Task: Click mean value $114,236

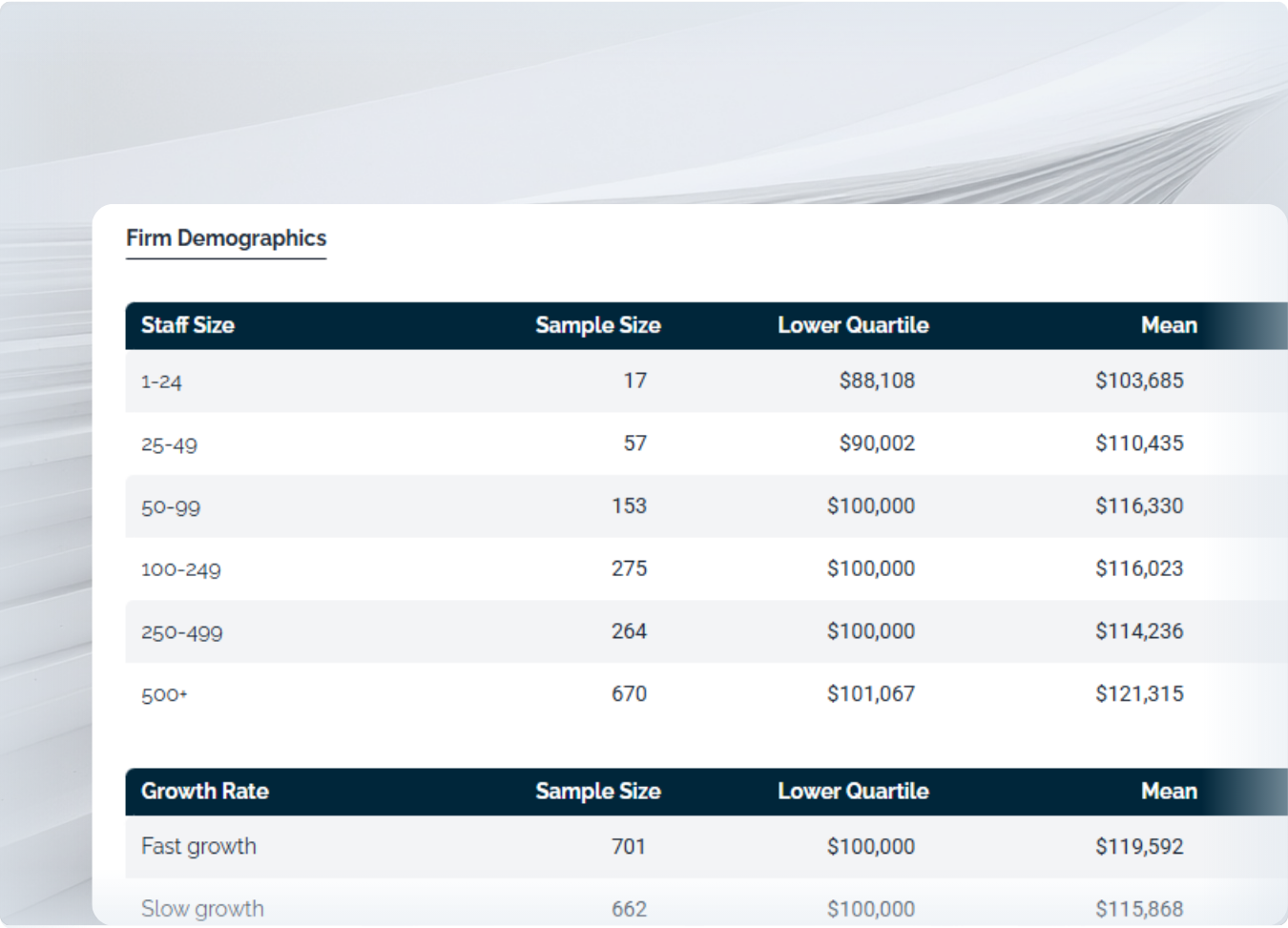Action: pyautogui.click(x=1139, y=631)
